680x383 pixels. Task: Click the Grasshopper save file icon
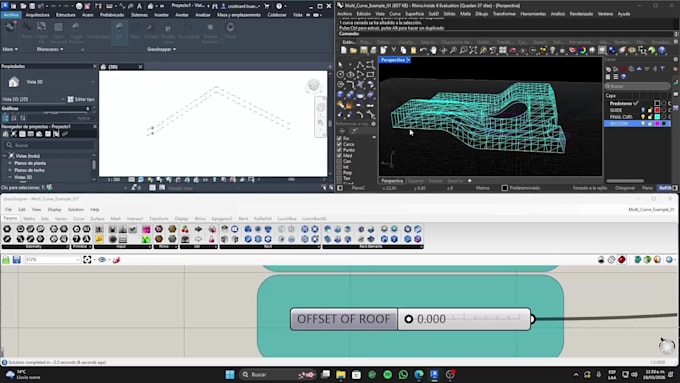pyautogui.click(x=16, y=259)
